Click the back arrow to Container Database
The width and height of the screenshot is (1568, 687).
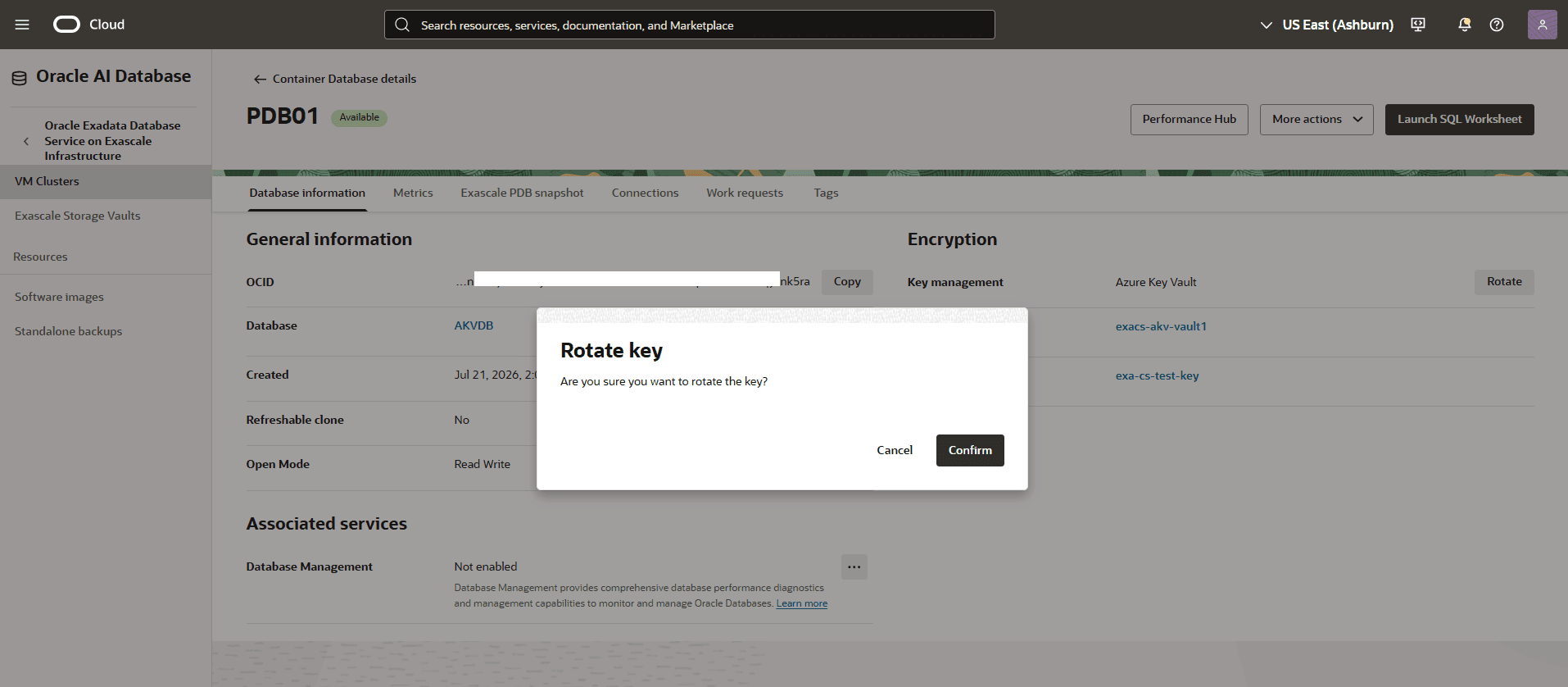[x=260, y=79]
